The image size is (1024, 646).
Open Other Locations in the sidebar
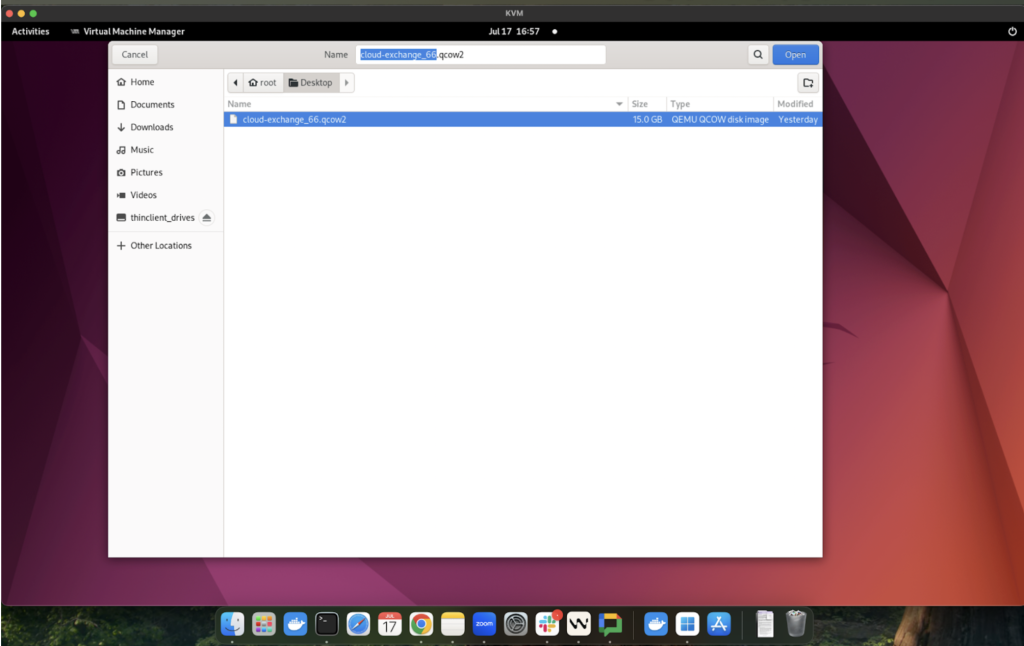165,246
